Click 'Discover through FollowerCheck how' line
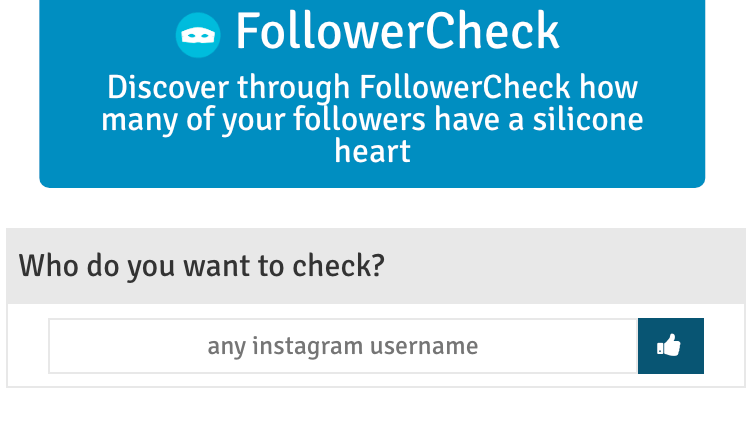754x440 pixels. click(372, 88)
